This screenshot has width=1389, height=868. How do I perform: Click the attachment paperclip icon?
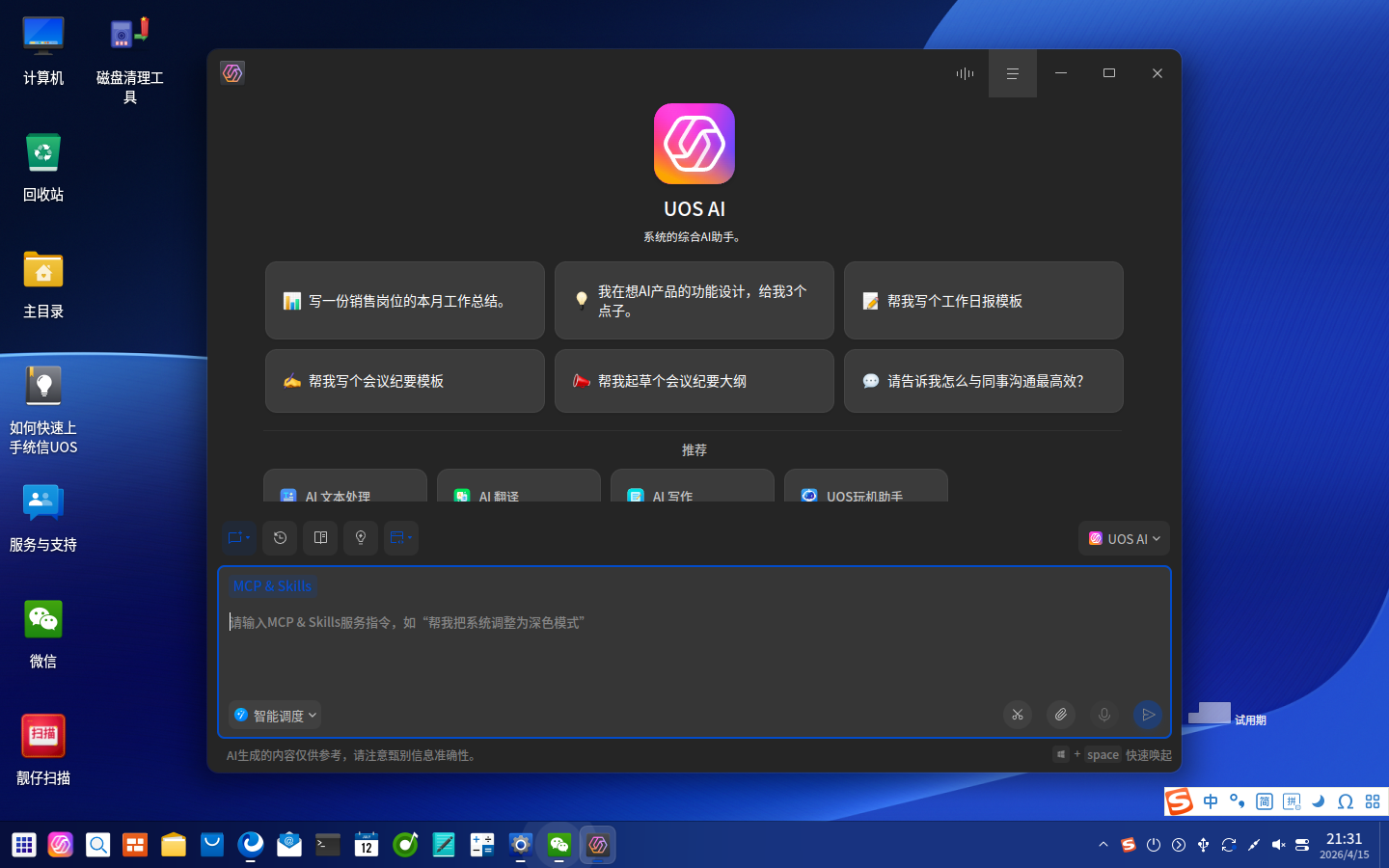(1060, 715)
